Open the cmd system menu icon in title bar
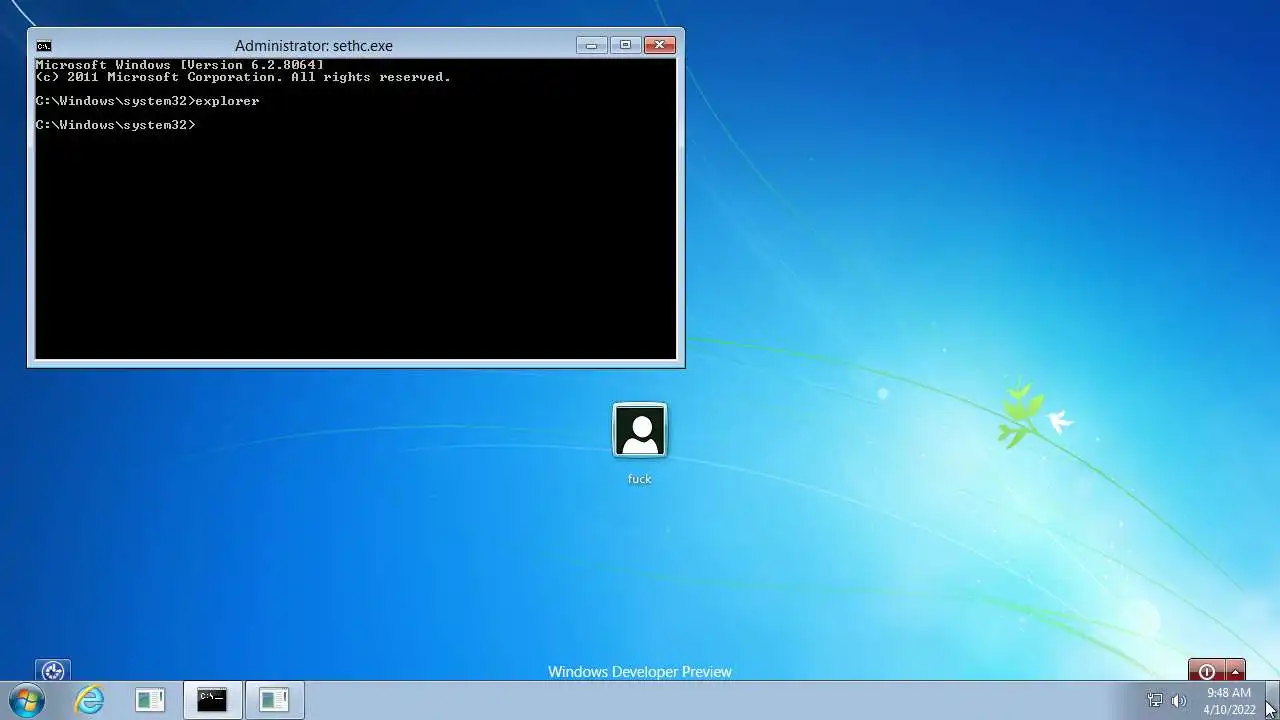 pos(43,45)
